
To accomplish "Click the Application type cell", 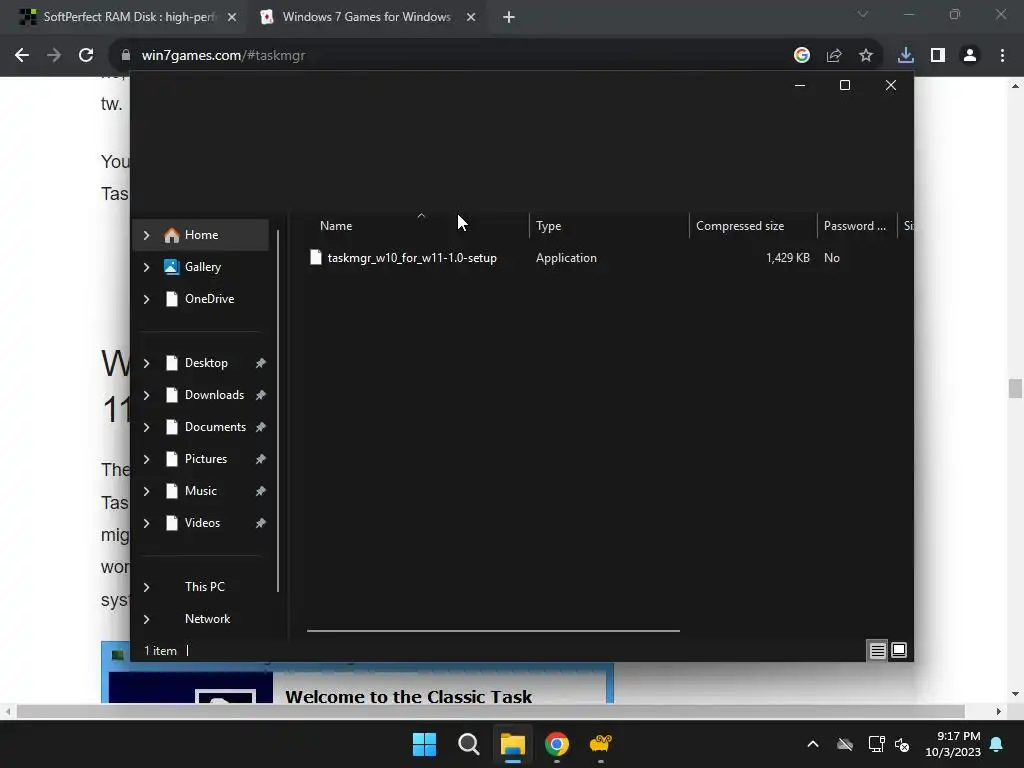I will pyautogui.click(x=566, y=258).
